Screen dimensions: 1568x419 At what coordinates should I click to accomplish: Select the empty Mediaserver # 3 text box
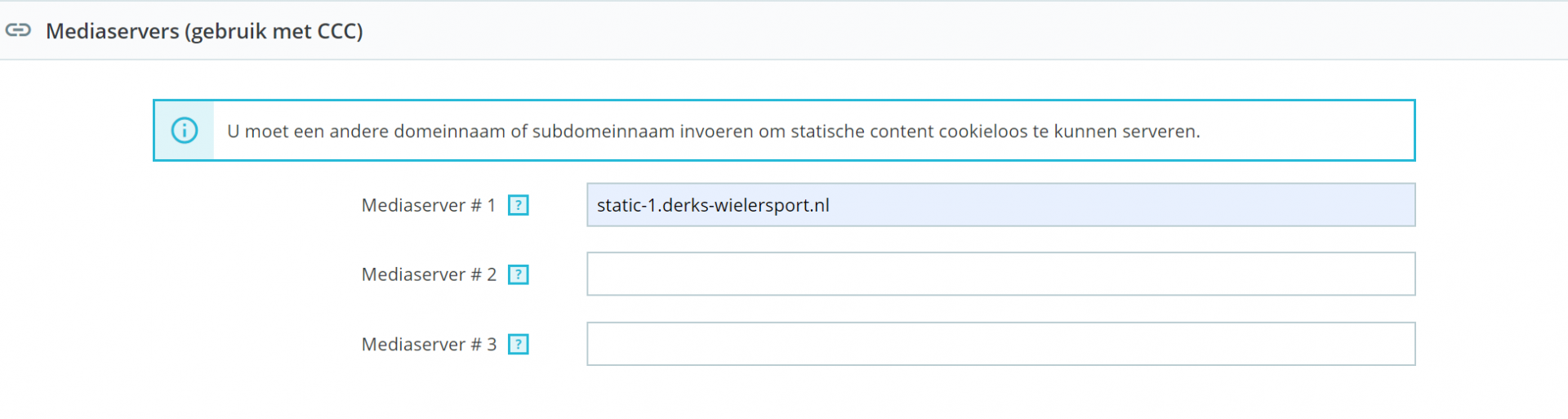tap(1000, 344)
